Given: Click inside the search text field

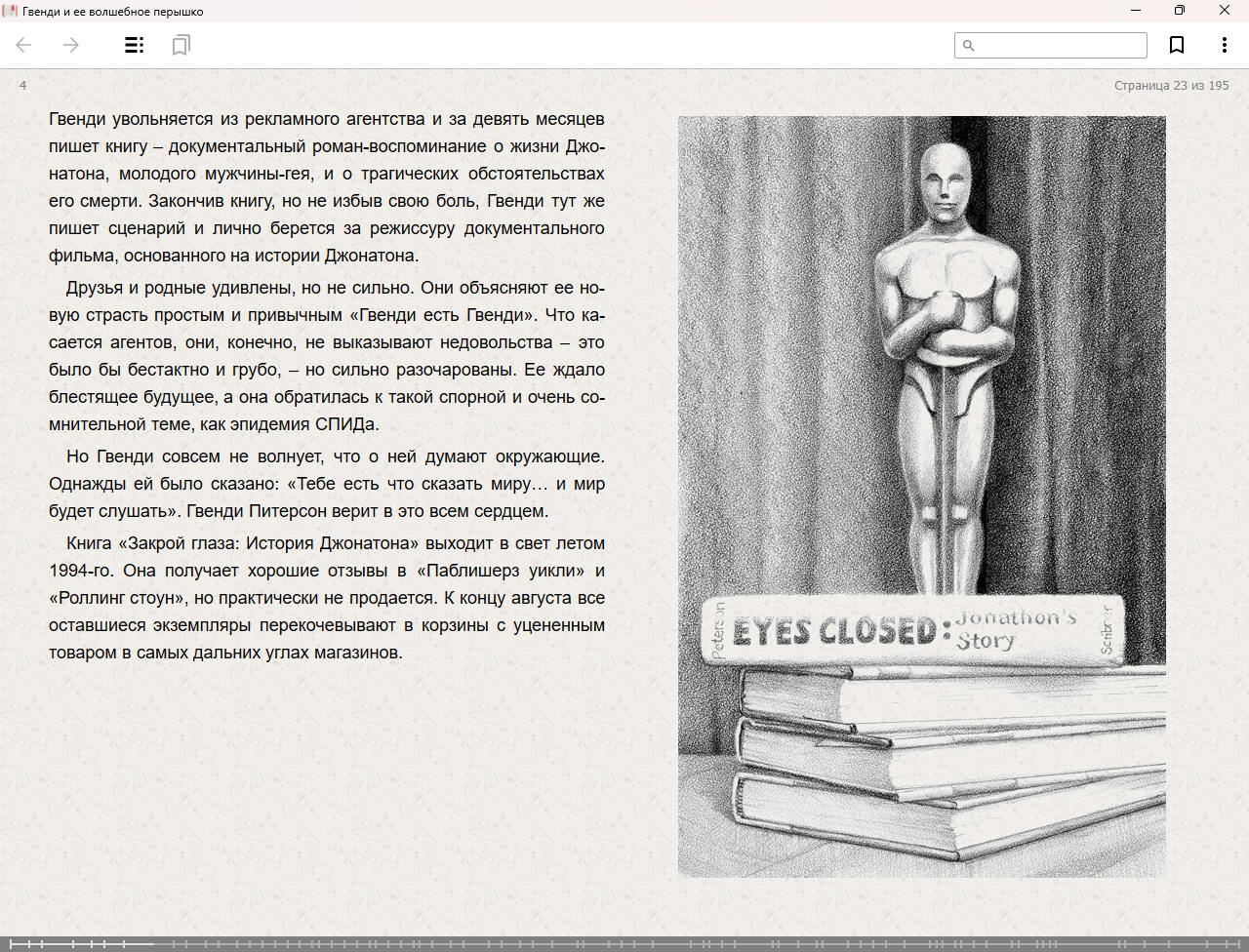Looking at the screenshot, I should [x=1059, y=46].
